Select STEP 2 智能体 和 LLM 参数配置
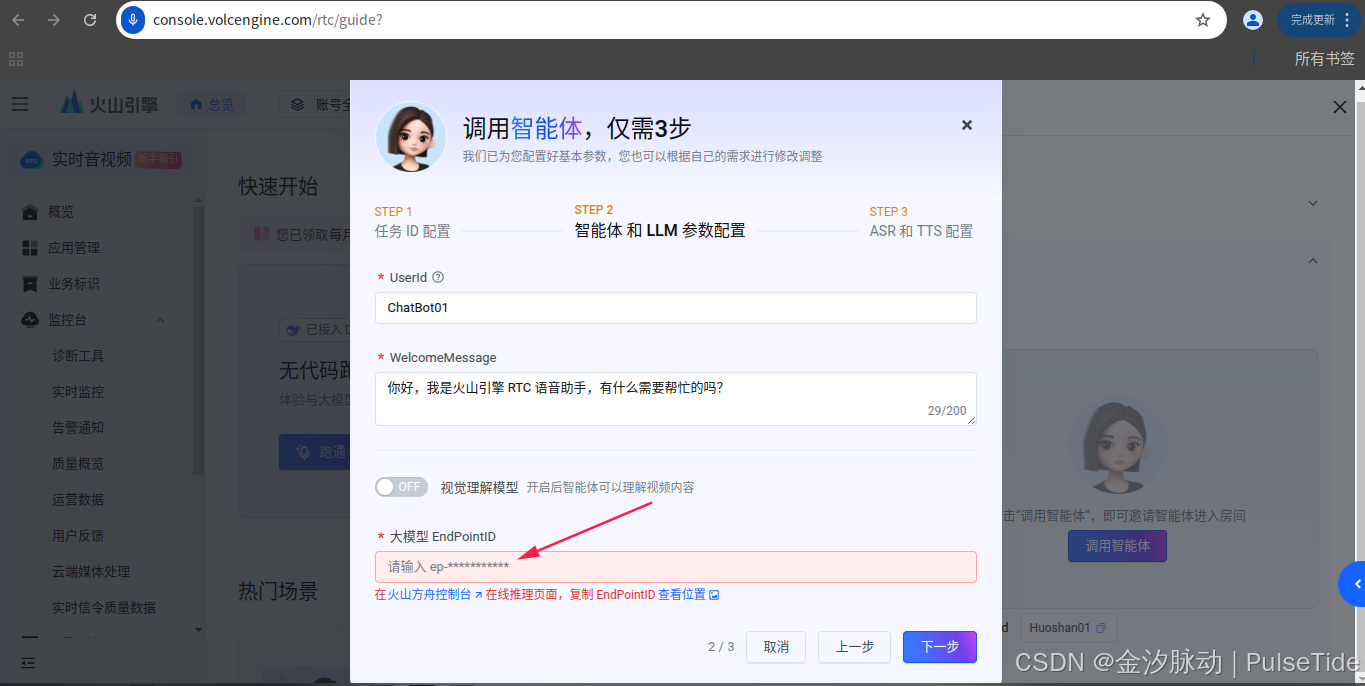 click(659, 221)
